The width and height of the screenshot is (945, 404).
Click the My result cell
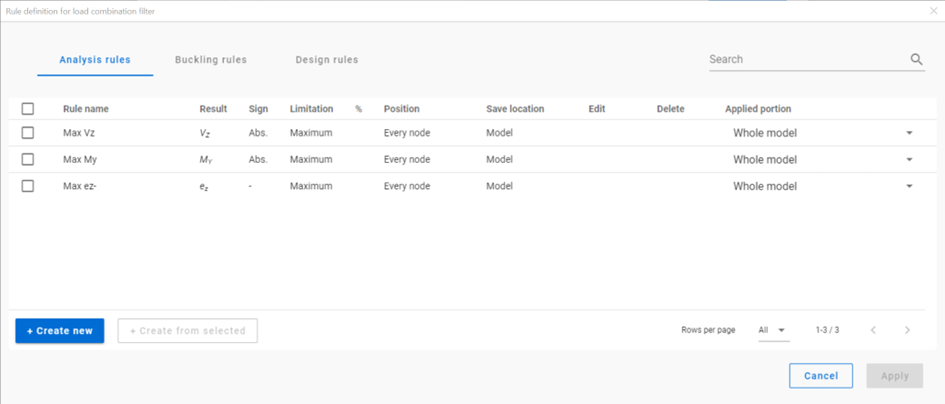[x=206, y=160]
